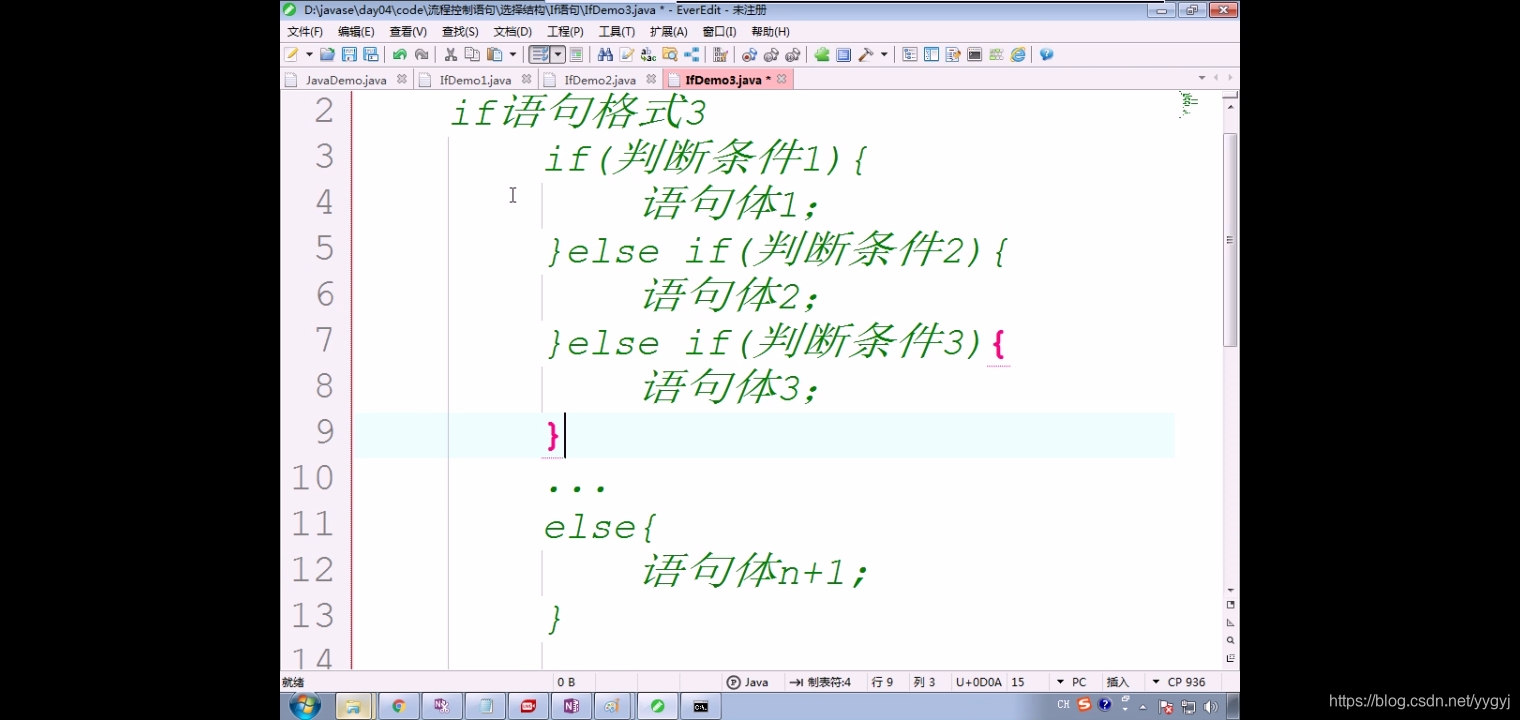
Task: Run tools with the hammer icon
Action: click(866, 55)
